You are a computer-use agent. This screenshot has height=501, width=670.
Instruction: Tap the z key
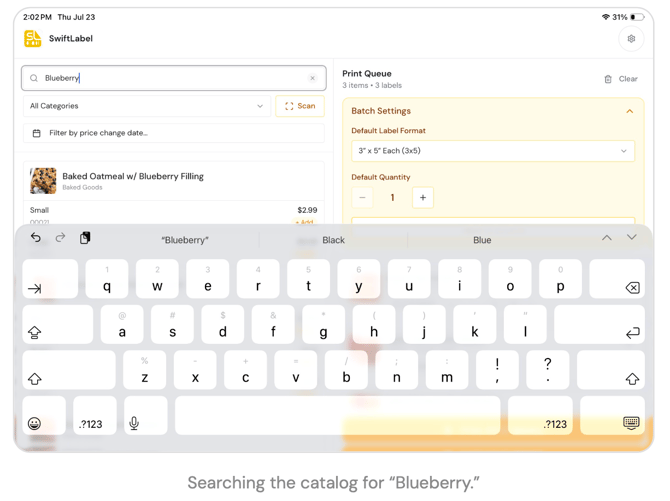145,370
